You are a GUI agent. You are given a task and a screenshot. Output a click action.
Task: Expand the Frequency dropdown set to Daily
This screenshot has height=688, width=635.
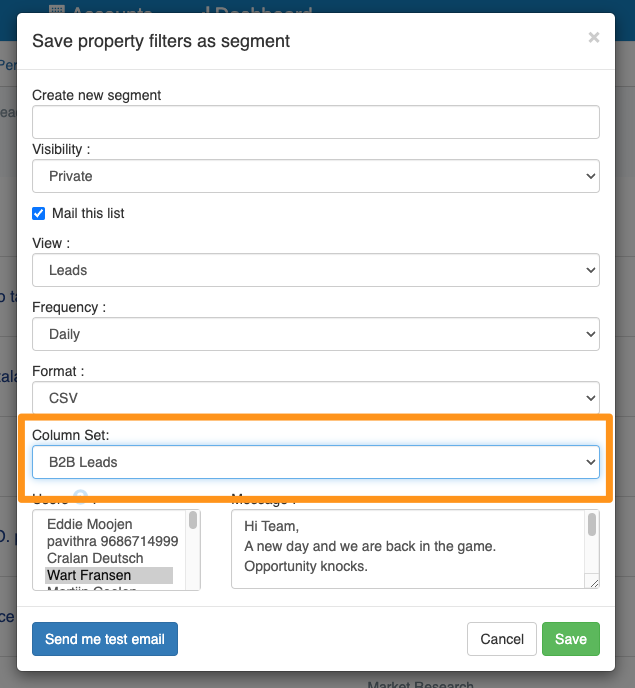[x=316, y=334]
